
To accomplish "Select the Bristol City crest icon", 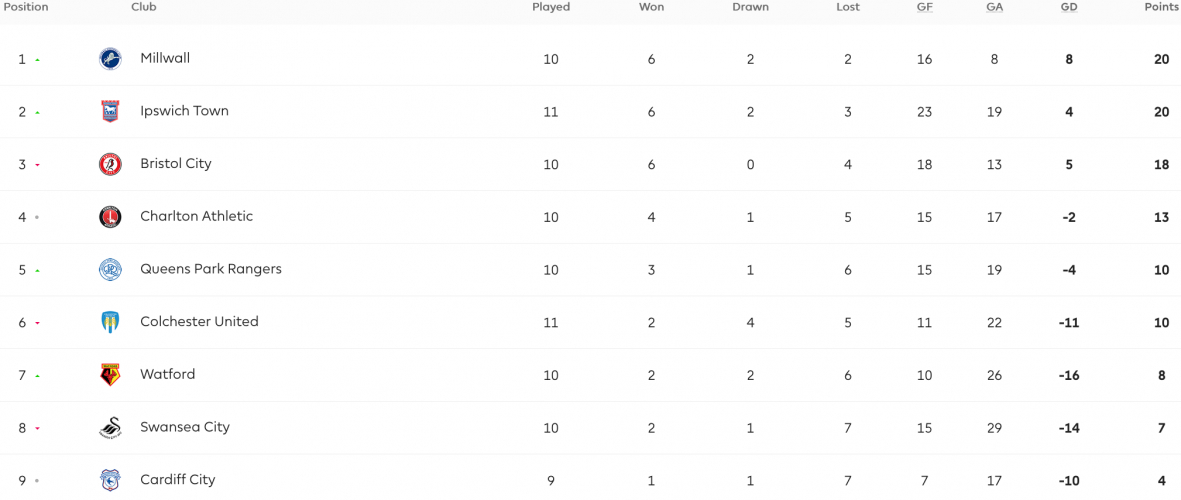I will [x=111, y=164].
